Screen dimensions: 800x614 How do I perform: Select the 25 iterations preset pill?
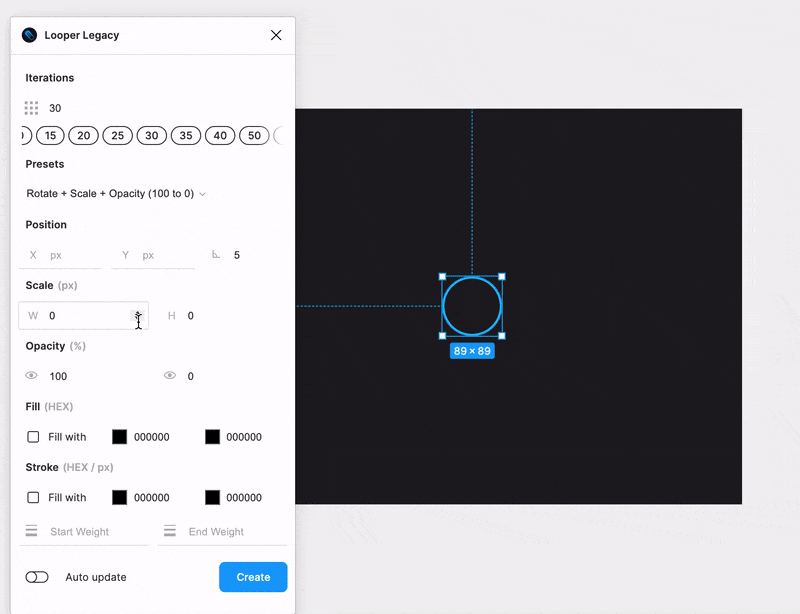[x=118, y=136]
